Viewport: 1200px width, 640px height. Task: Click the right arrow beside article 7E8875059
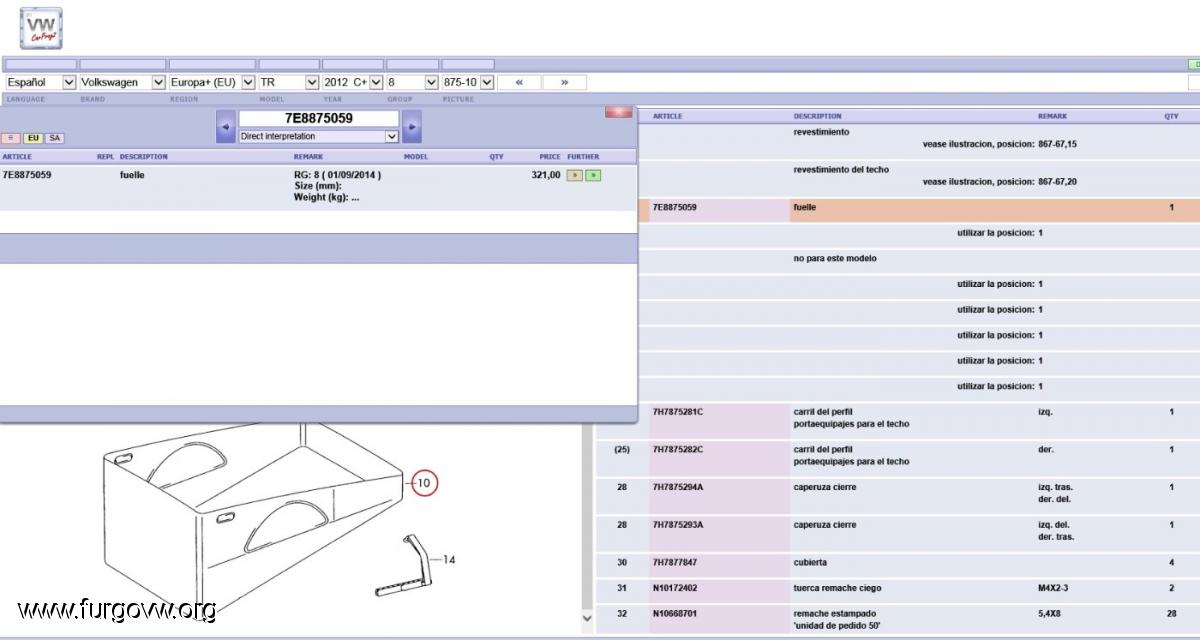[412, 127]
